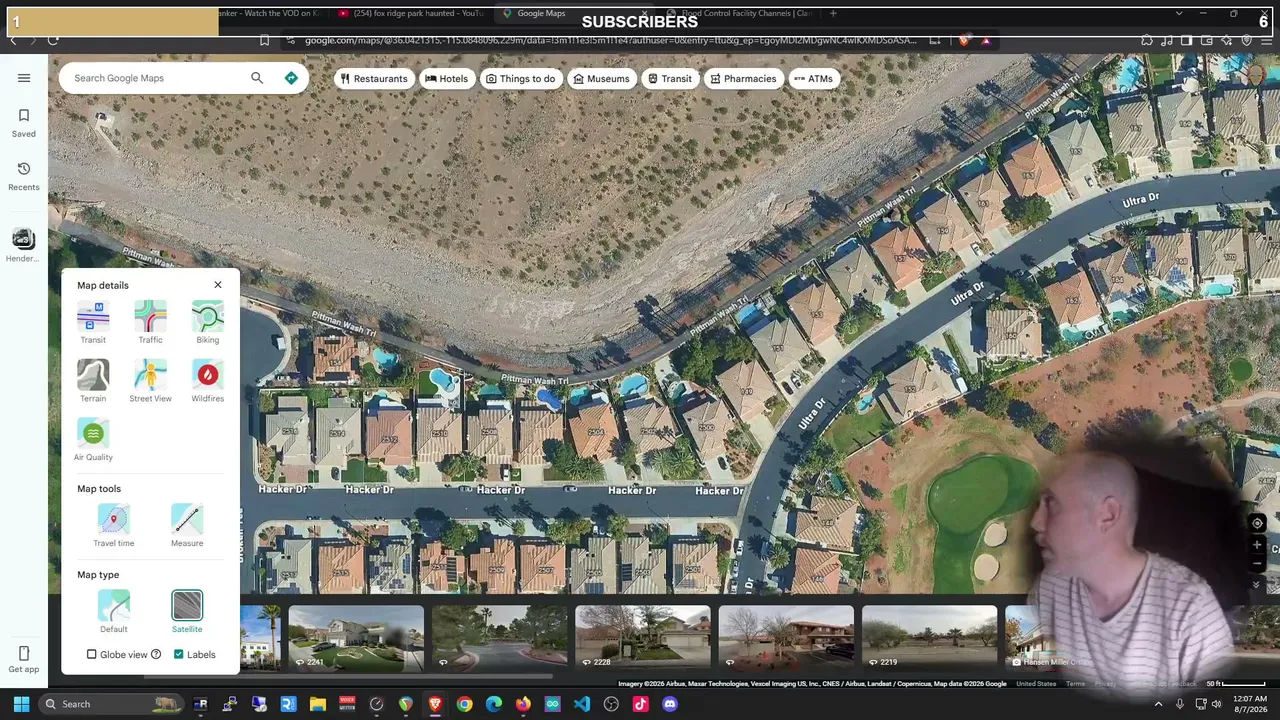The height and width of the screenshot is (720, 1280).
Task: Open Discord from the taskbar
Action: (670, 704)
